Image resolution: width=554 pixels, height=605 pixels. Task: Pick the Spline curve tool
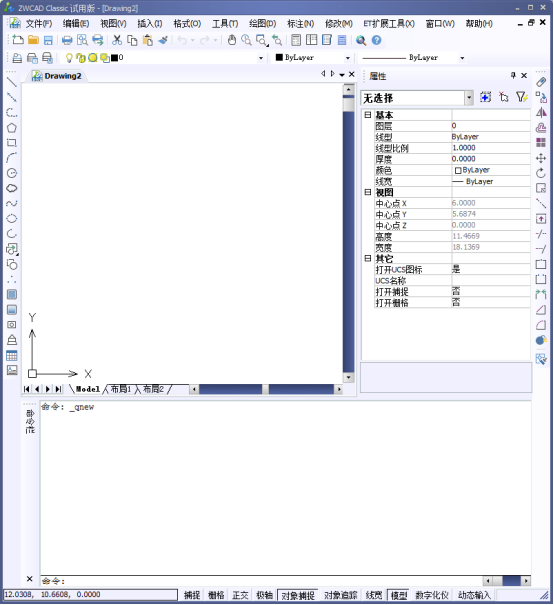coord(12,203)
